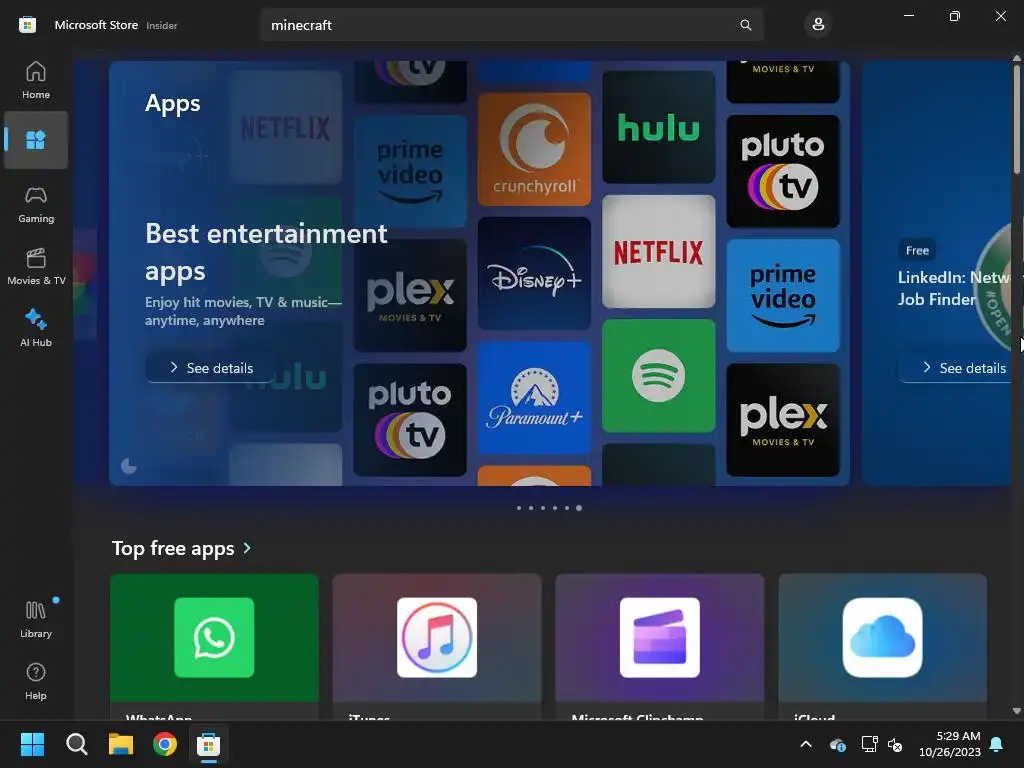Click the Microsoft Store logo in title bar
The height and width of the screenshot is (768, 1024).
27,25
